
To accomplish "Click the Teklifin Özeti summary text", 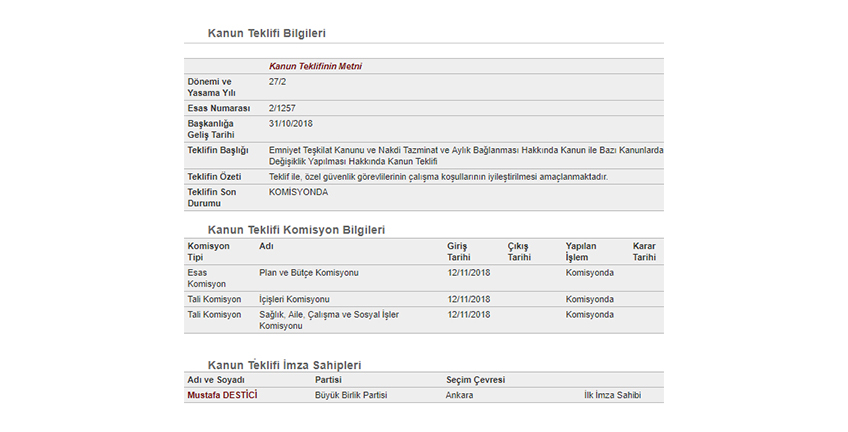I will (x=438, y=177).
